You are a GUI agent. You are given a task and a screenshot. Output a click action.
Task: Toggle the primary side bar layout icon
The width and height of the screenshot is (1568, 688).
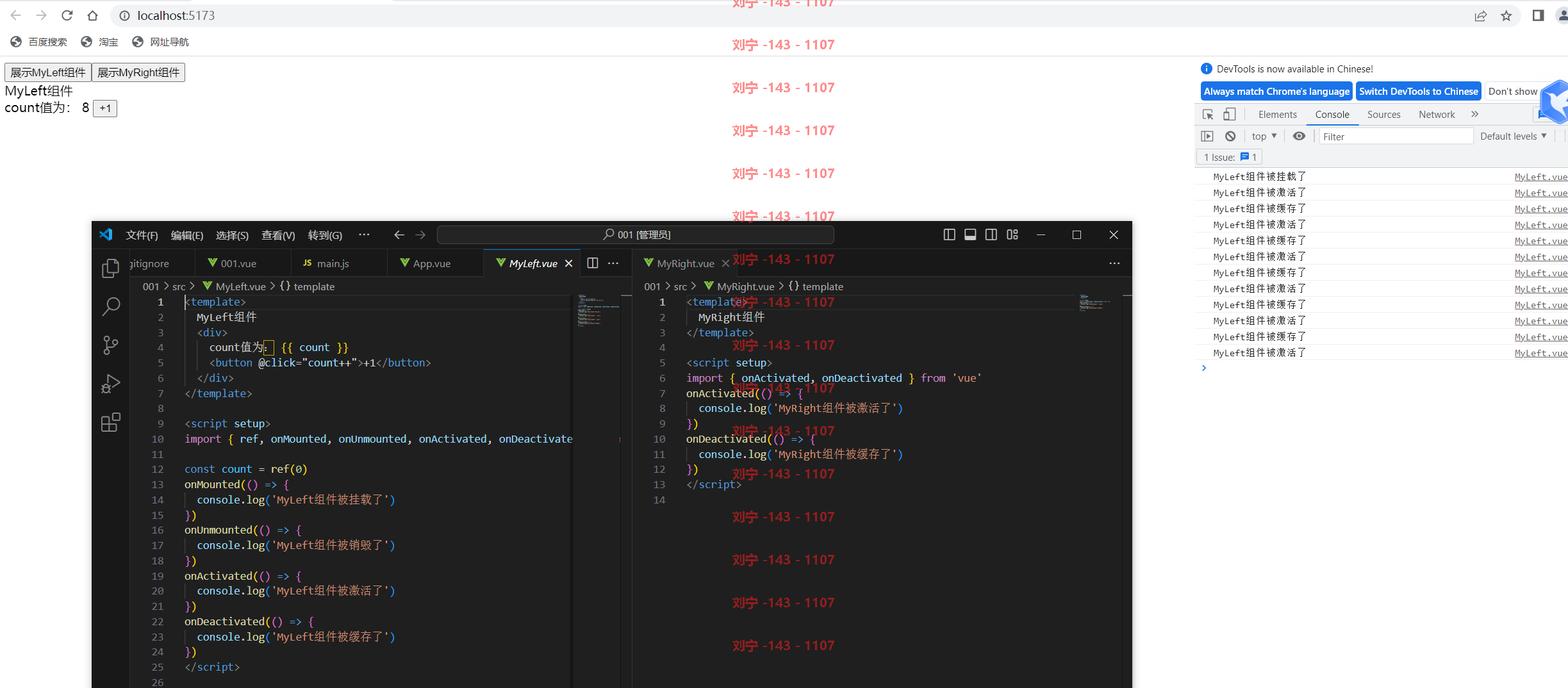click(950, 234)
